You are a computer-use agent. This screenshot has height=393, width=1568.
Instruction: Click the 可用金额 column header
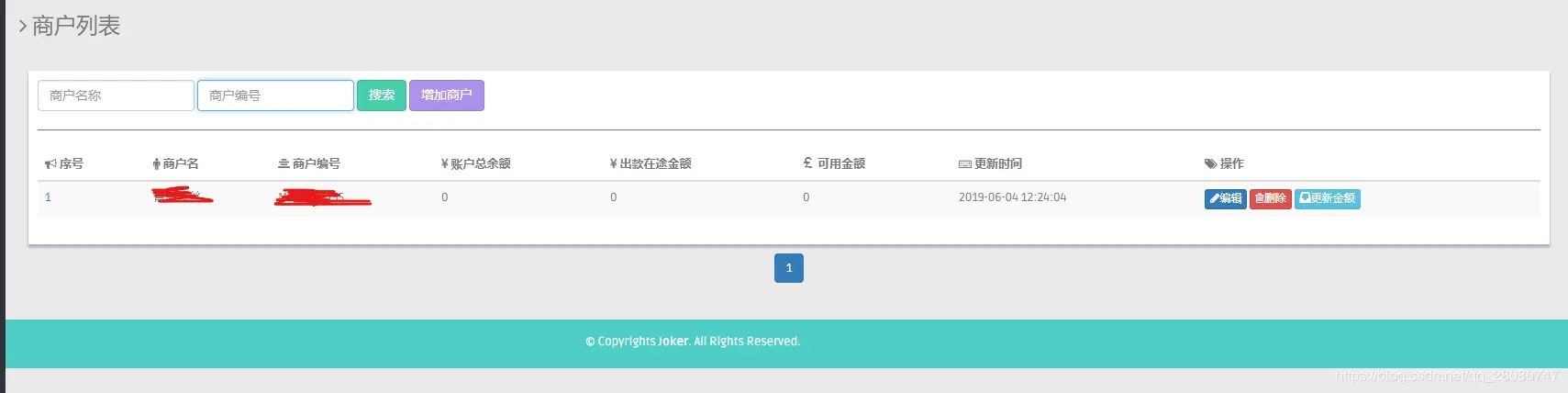pos(834,163)
